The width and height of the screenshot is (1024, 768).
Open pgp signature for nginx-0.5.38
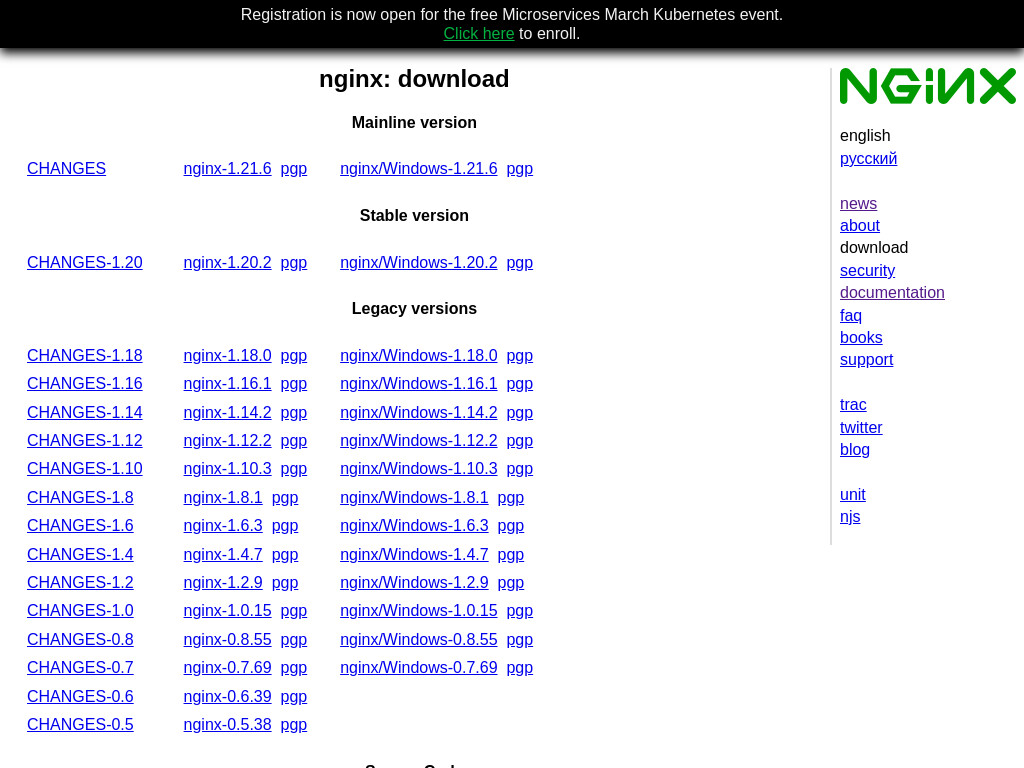point(293,724)
